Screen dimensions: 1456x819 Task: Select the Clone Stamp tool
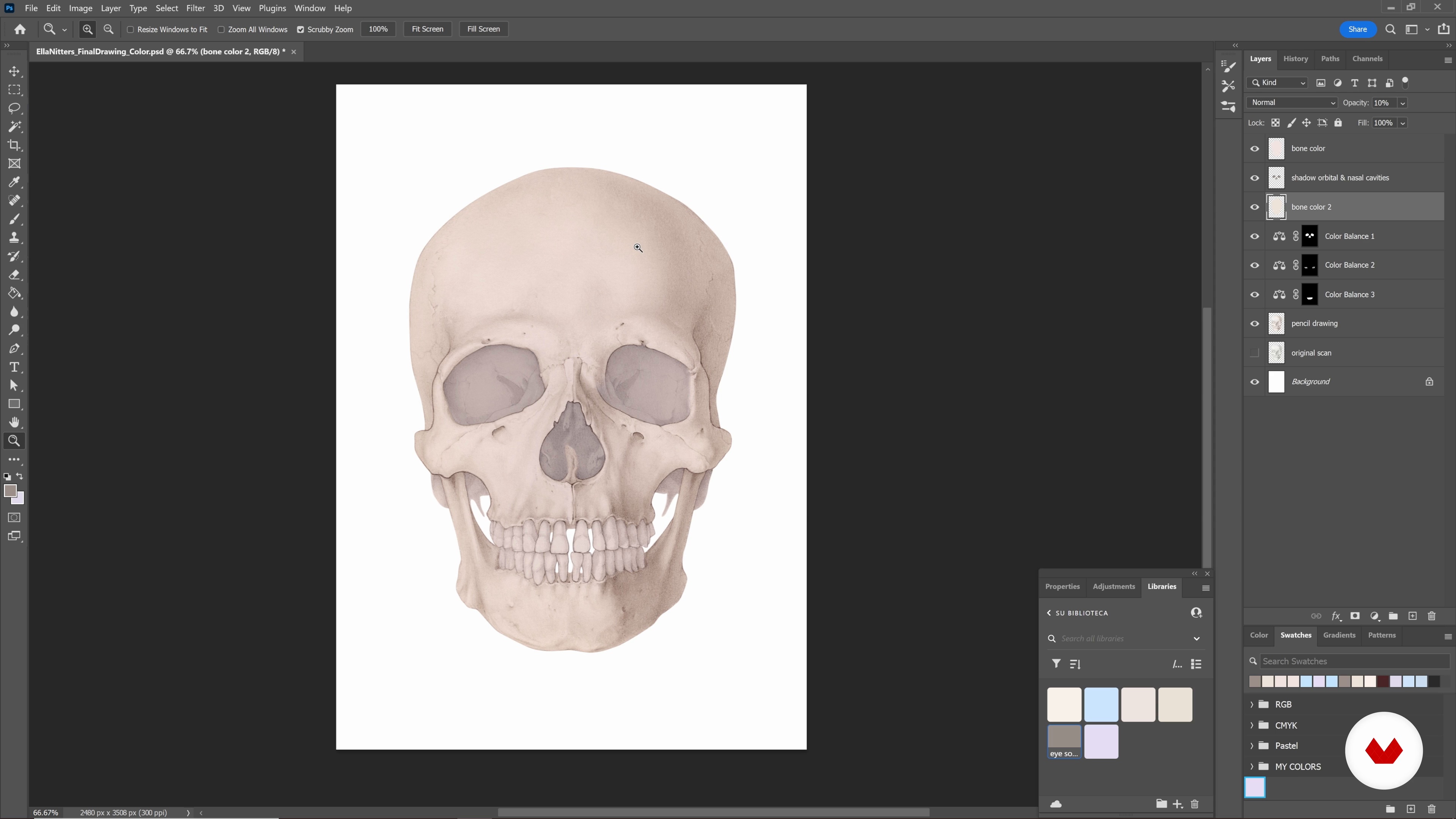click(x=14, y=237)
